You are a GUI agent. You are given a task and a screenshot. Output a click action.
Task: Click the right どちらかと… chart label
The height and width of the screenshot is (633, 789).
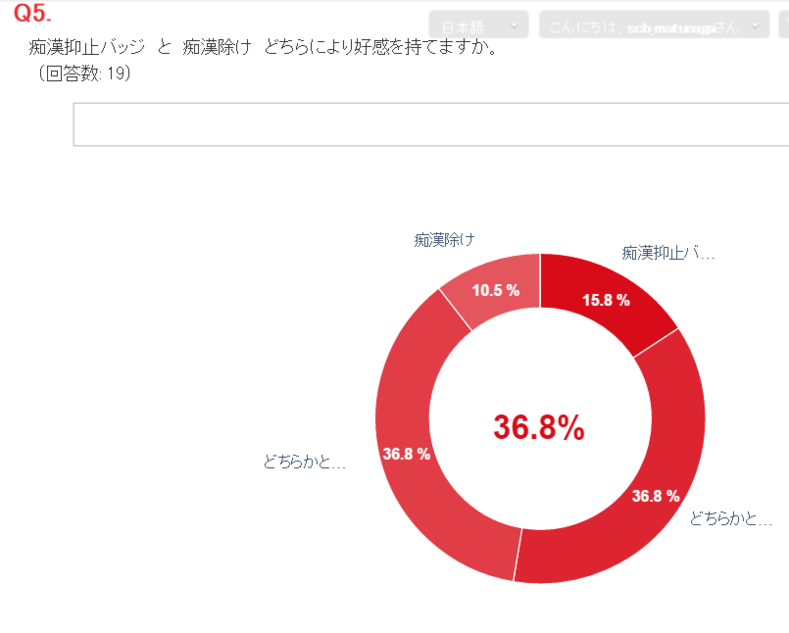731,519
